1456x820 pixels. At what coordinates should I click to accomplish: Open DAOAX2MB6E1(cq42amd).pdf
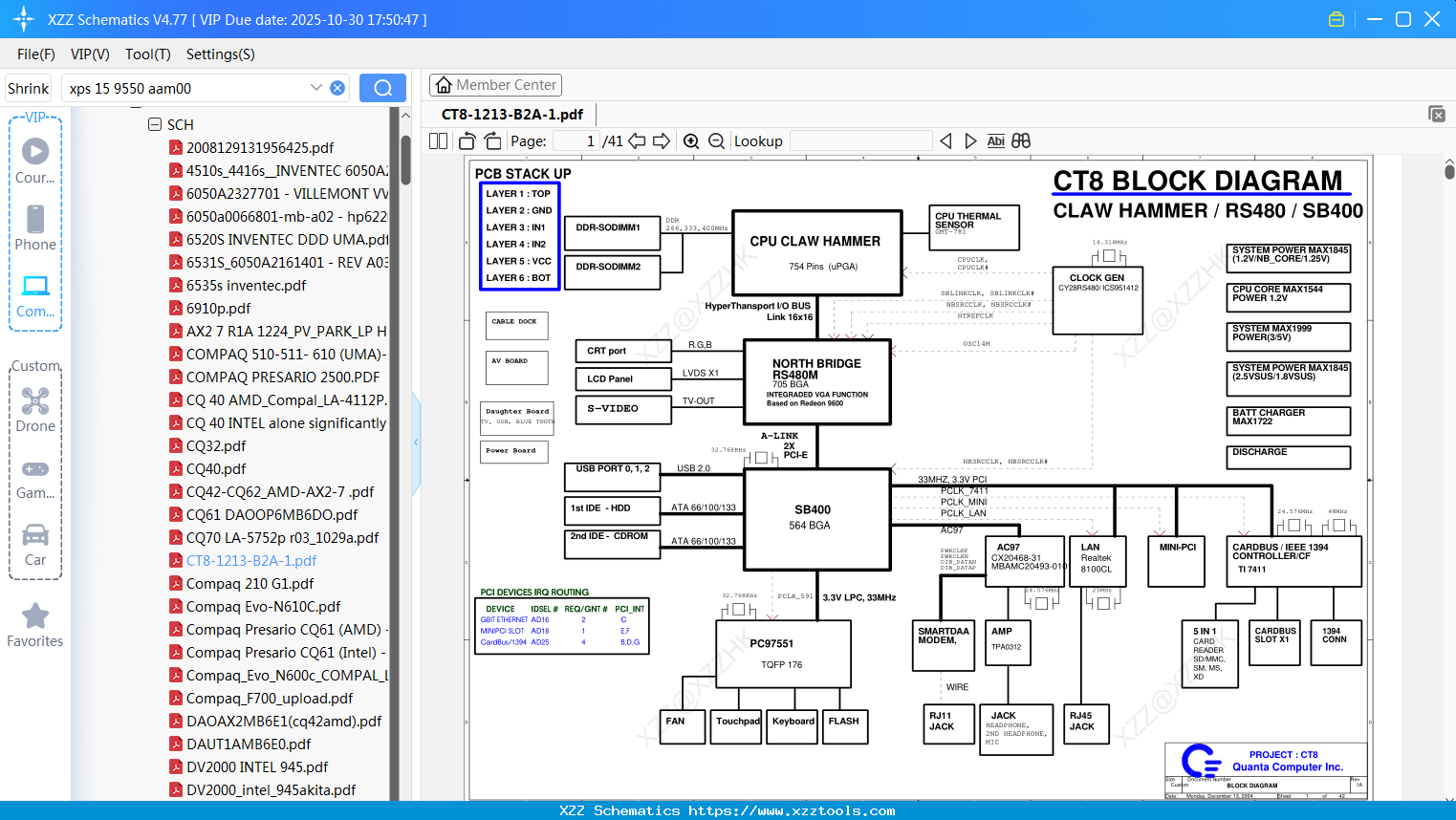[284, 722]
